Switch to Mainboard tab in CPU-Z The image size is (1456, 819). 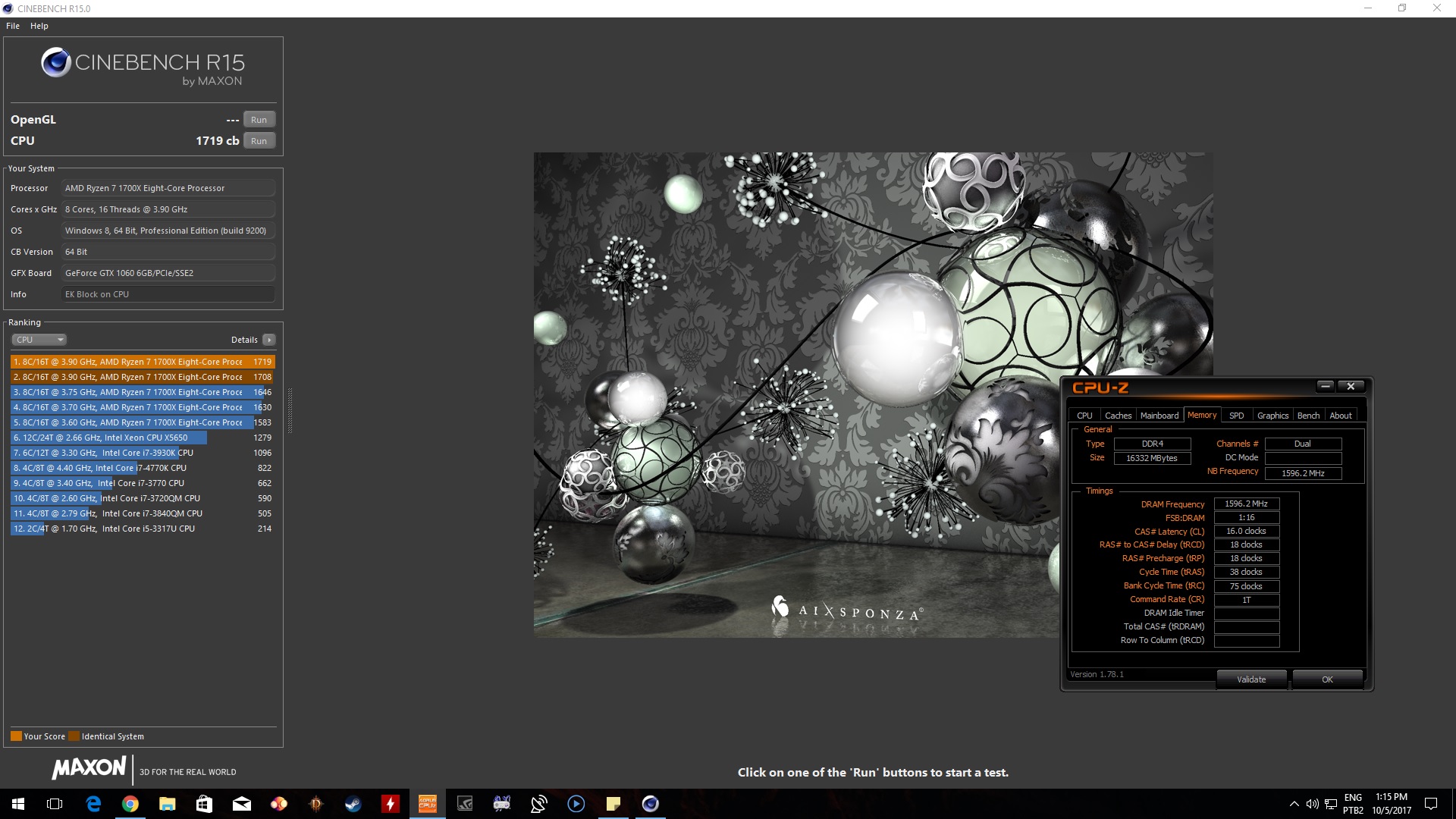click(x=1159, y=416)
